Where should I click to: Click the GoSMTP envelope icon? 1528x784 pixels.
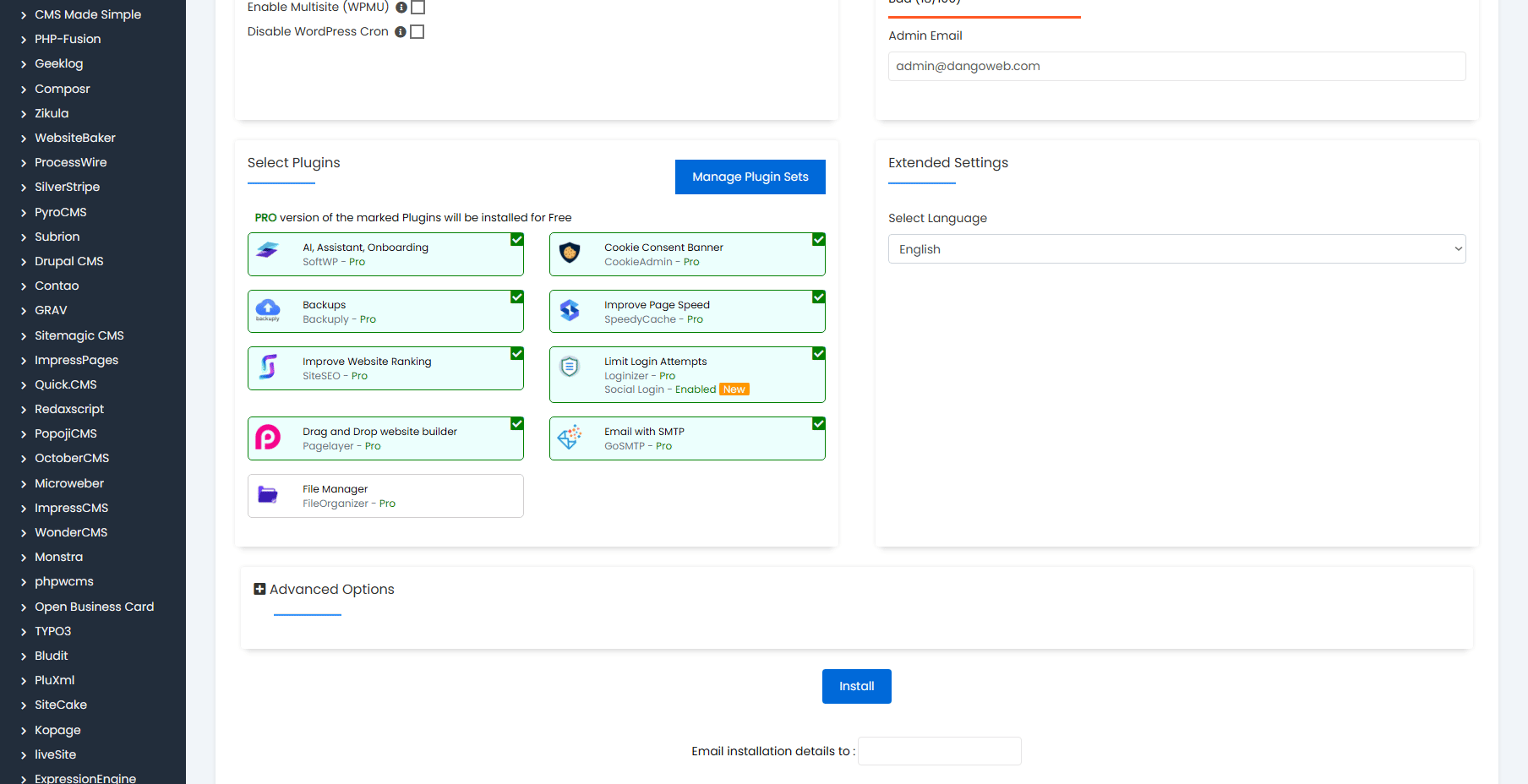(x=570, y=437)
